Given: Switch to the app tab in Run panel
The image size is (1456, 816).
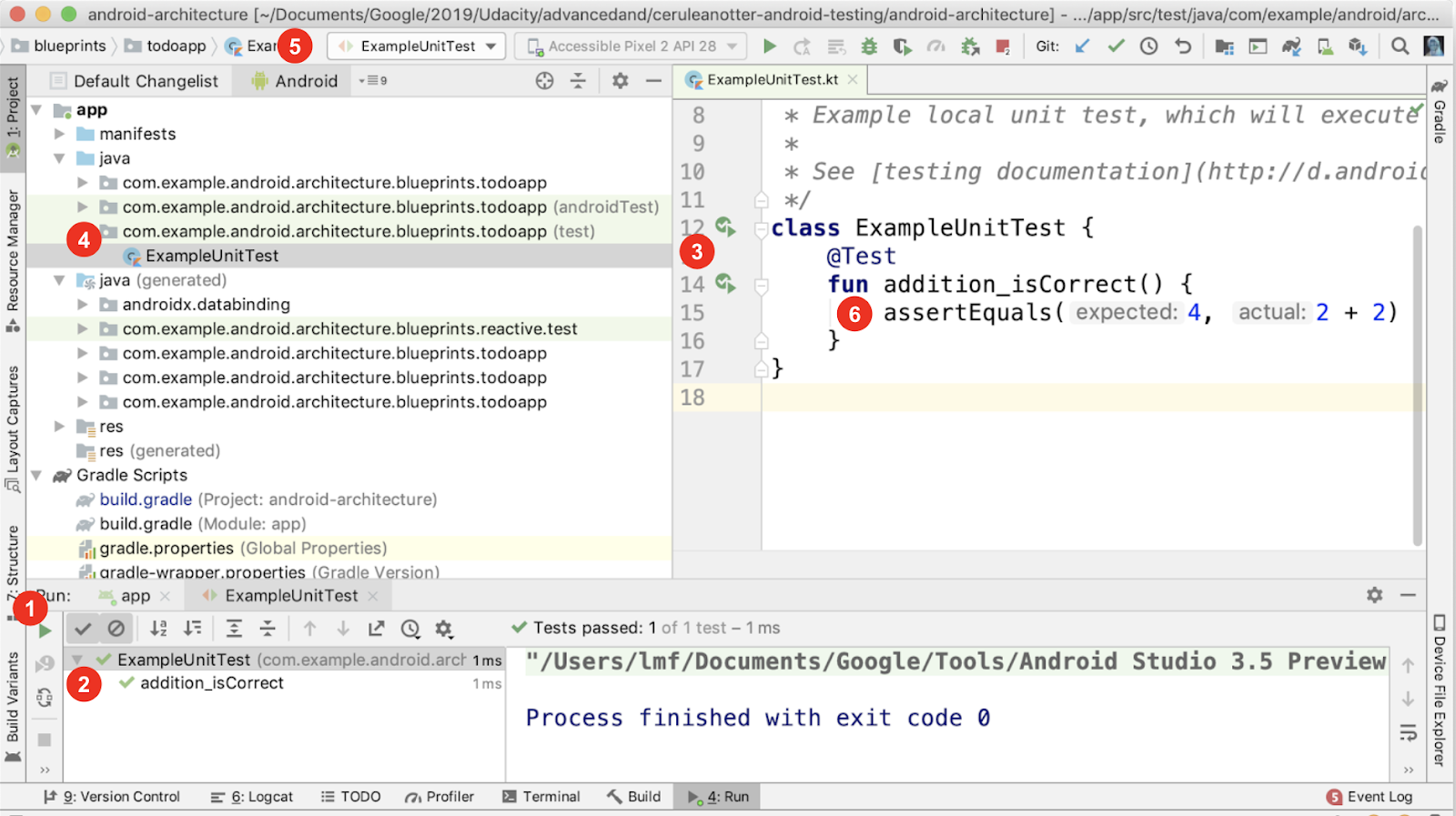Looking at the screenshot, I should click(135, 596).
